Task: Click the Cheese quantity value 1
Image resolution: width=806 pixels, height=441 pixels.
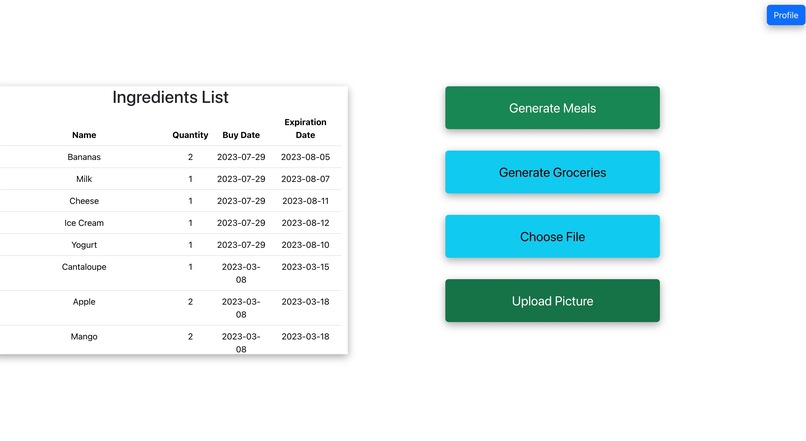Action: tap(190, 201)
